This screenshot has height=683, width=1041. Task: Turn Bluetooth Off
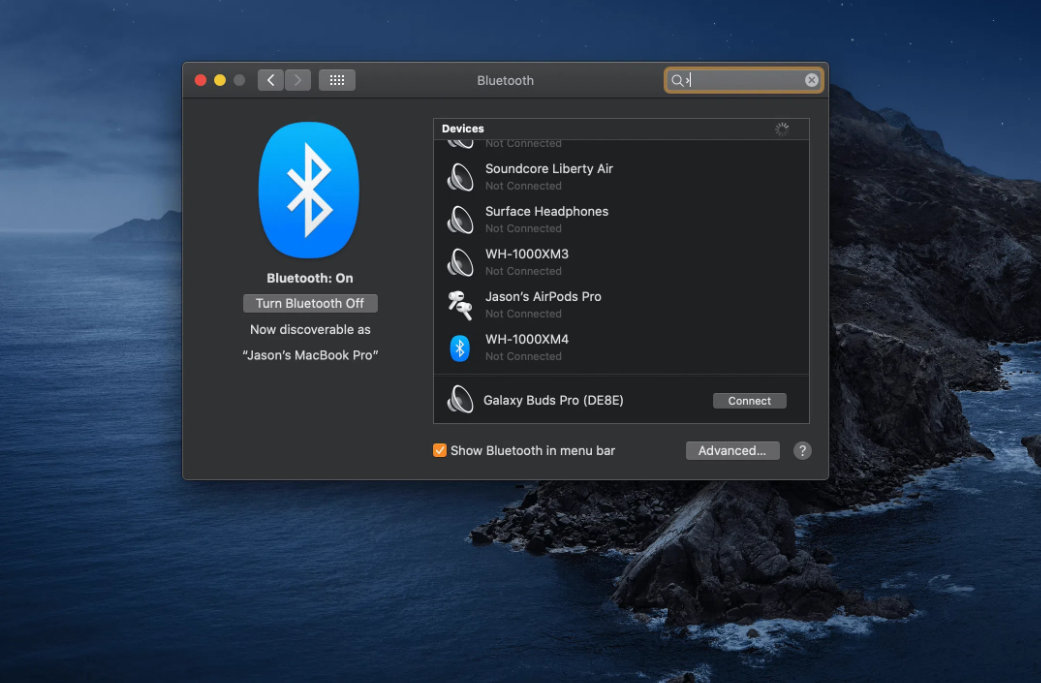(x=310, y=303)
